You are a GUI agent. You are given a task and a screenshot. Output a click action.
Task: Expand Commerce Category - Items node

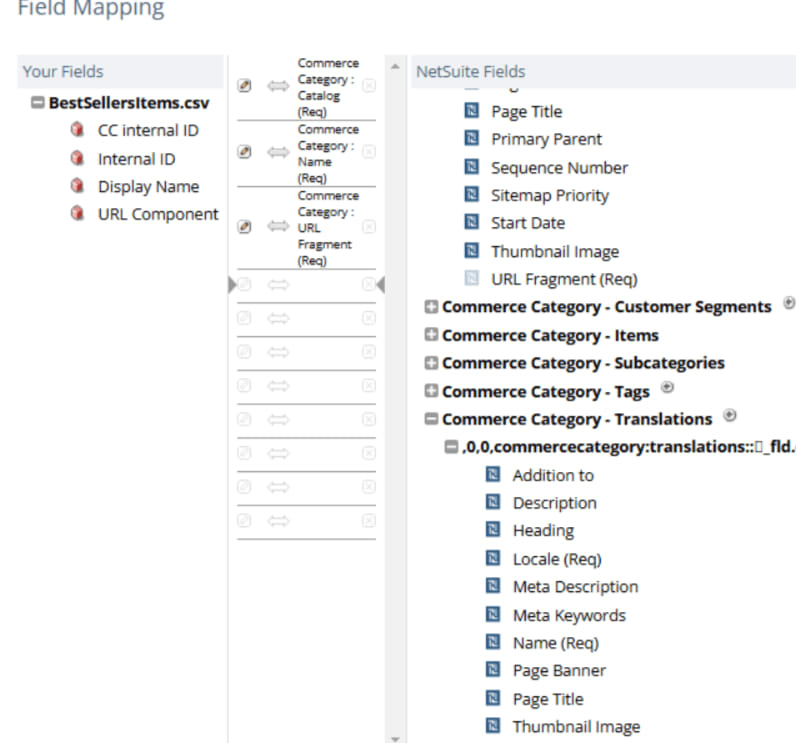(431, 335)
